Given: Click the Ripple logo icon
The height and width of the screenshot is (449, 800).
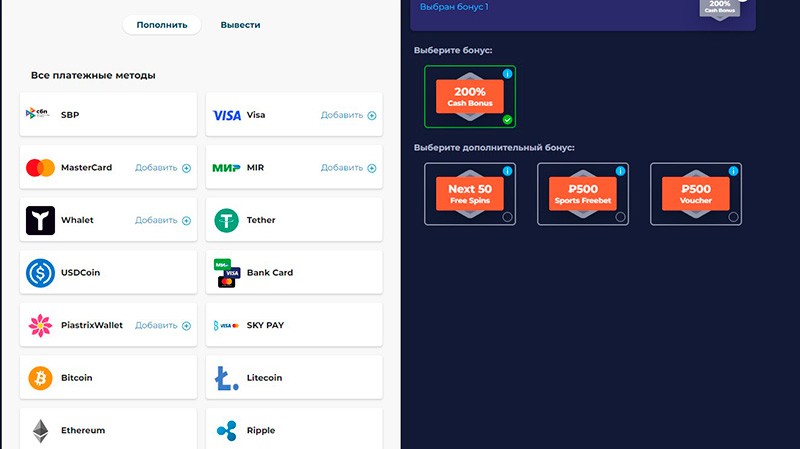Looking at the screenshot, I should (x=227, y=430).
